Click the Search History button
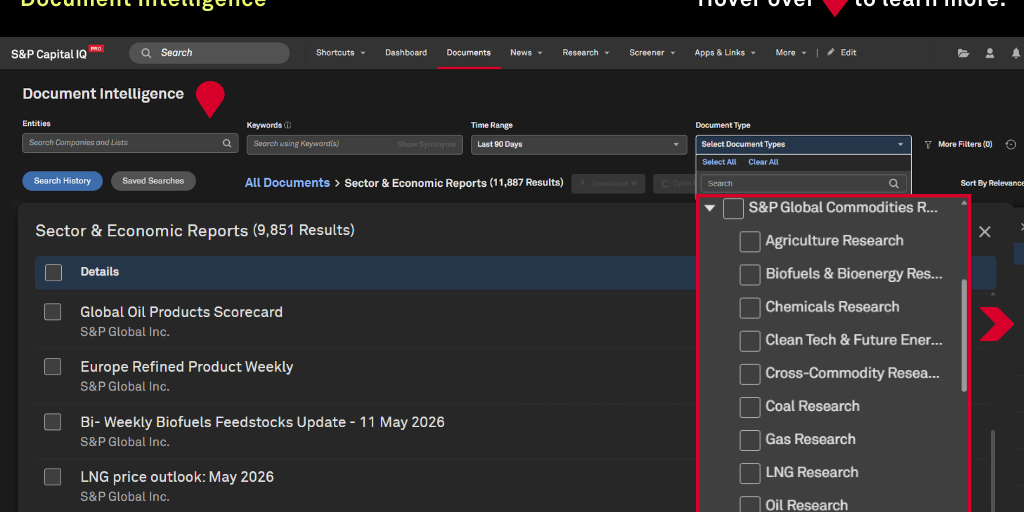Viewport: 1024px width, 512px height. point(62,181)
